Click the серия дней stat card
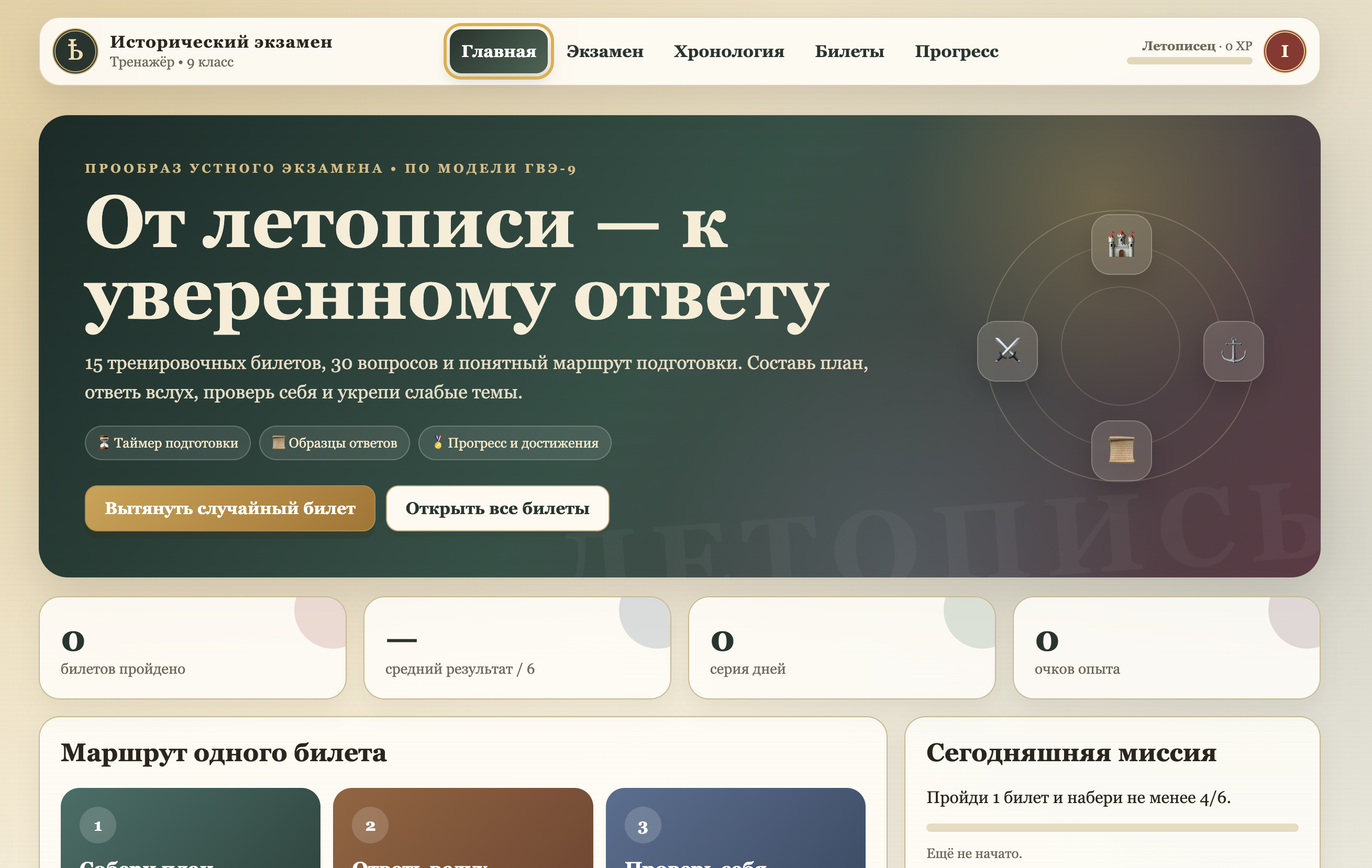This screenshot has height=868, width=1372. tap(842, 648)
